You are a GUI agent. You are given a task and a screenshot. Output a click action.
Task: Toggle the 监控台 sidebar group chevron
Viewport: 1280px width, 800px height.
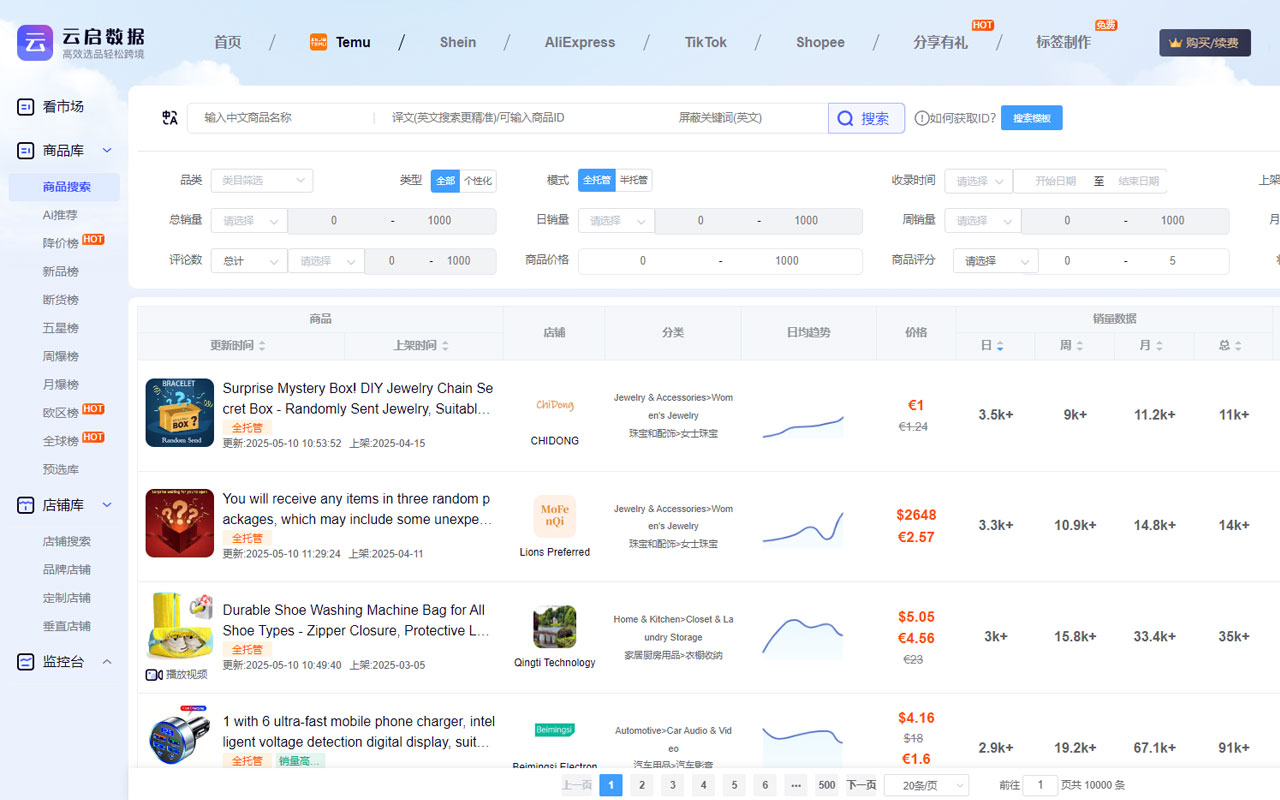107,662
